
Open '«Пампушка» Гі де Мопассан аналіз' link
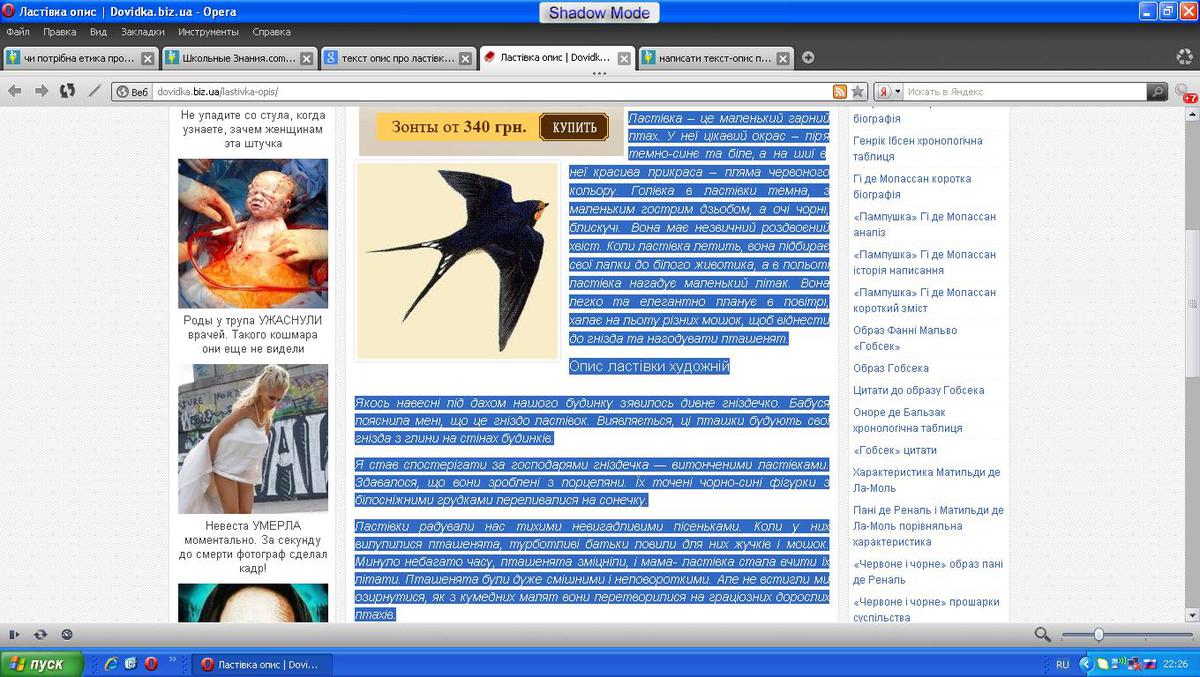click(924, 225)
